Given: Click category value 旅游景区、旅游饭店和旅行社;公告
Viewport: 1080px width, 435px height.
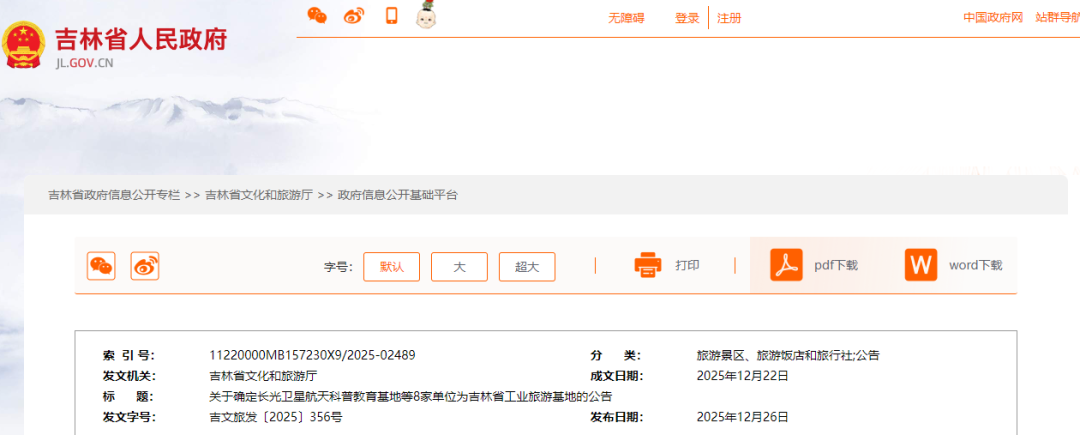Looking at the screenshot, I should [x=788, y=356].
